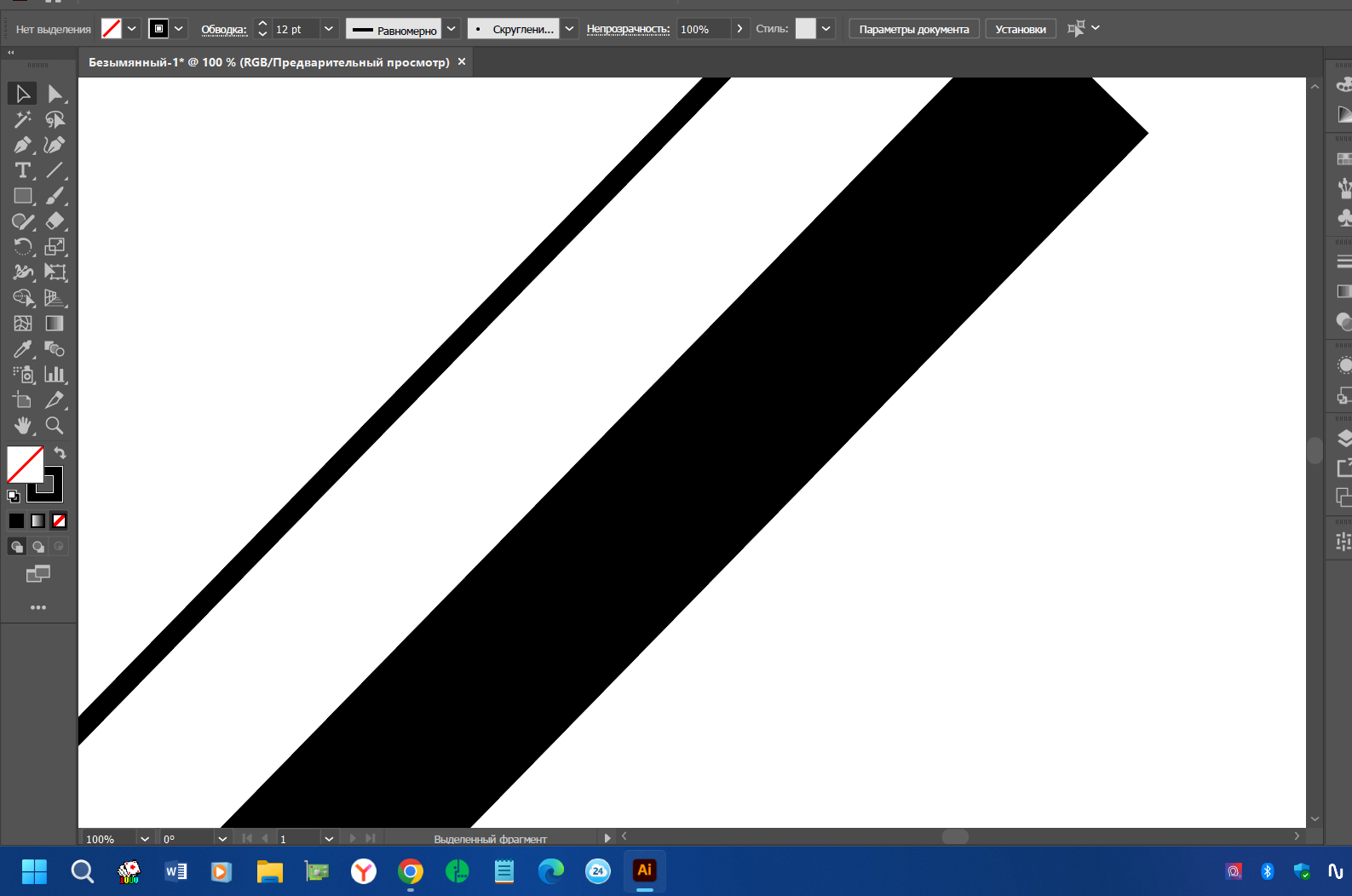The image size is (1352, 896).
Task: Open Google Chrome from the taskbar
Action: pyautogui.click(x=411, y=871)
